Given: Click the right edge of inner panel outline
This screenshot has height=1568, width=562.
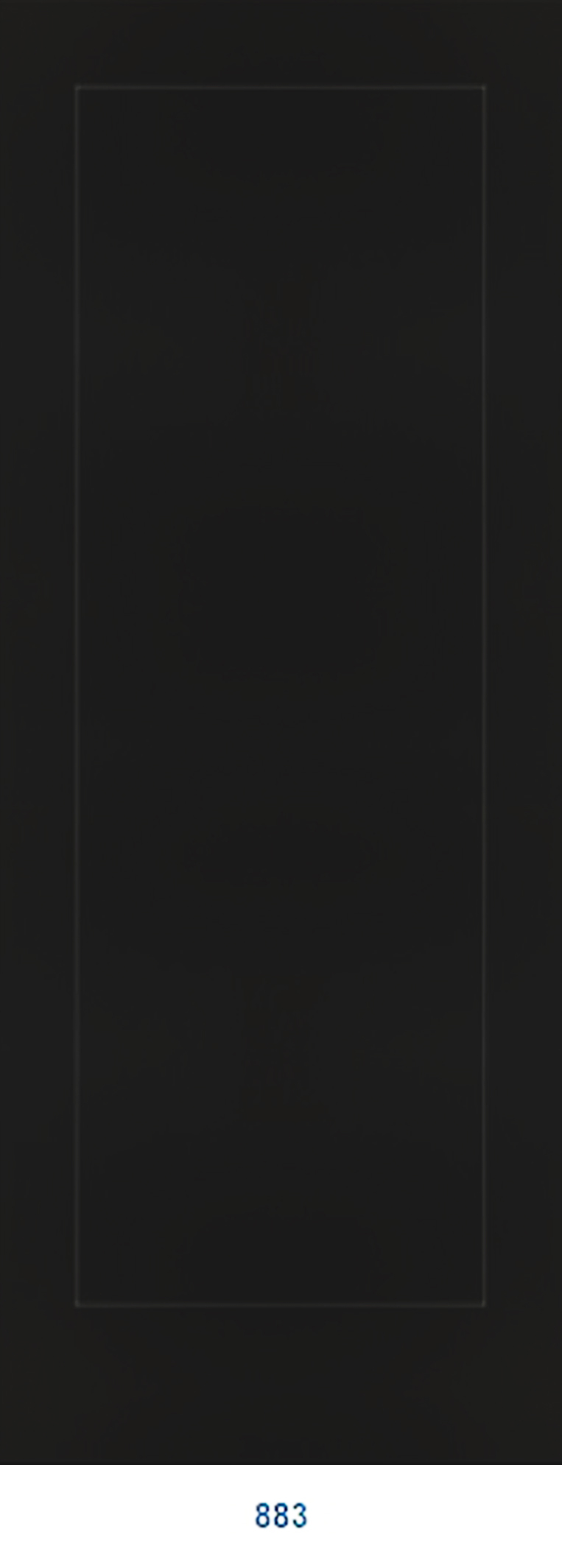Looking at the screenshot, I should (x=483, y=696).
